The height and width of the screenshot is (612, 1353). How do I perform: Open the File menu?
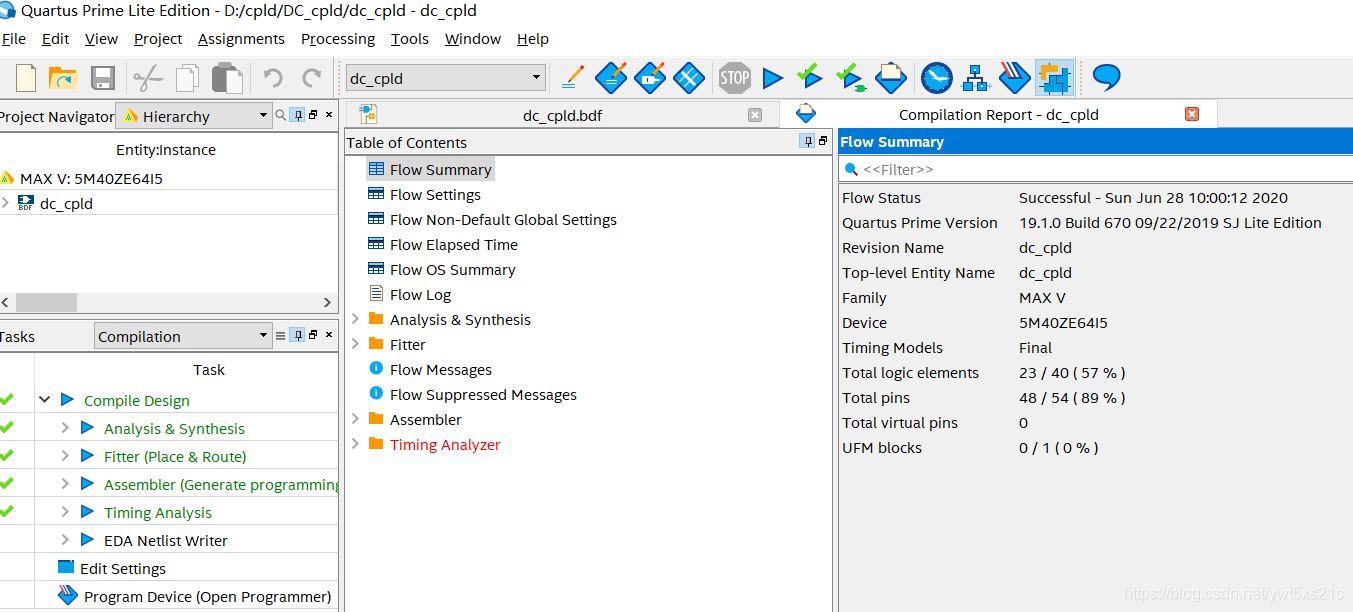[x=14, y=38]
